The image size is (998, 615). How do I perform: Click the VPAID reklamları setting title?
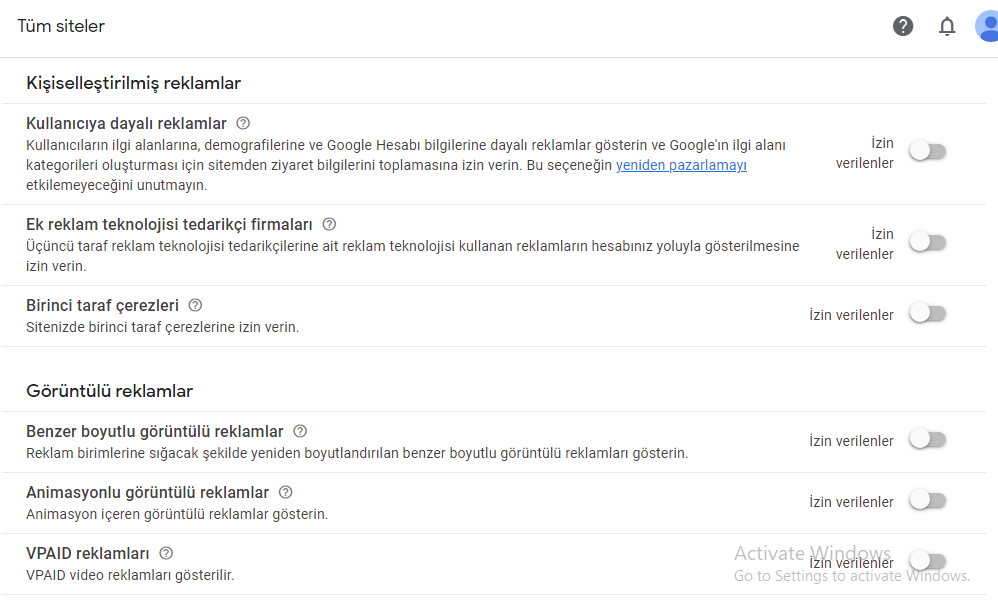pyautogui.click(x=88, y=553)
